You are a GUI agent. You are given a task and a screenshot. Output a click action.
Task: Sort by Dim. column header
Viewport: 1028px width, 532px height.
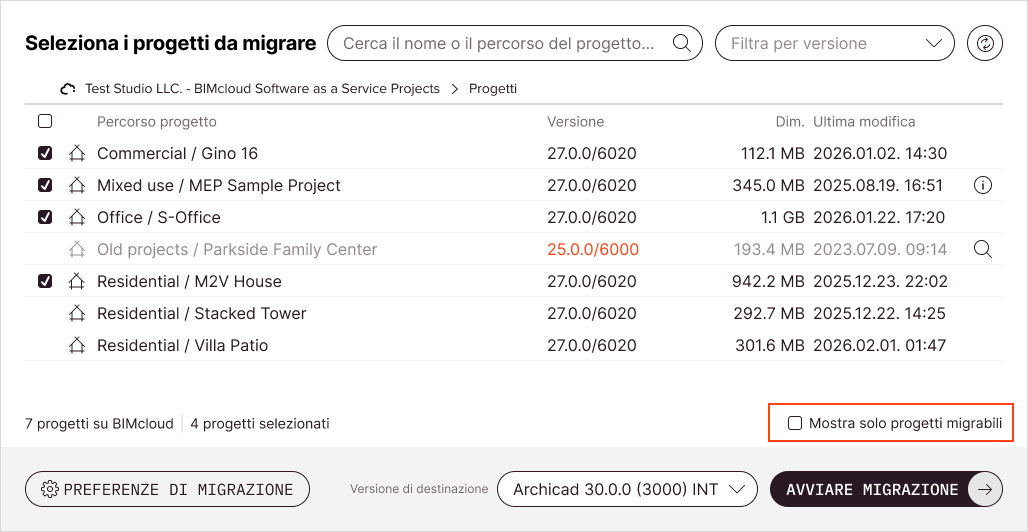[x=790, y=121]
